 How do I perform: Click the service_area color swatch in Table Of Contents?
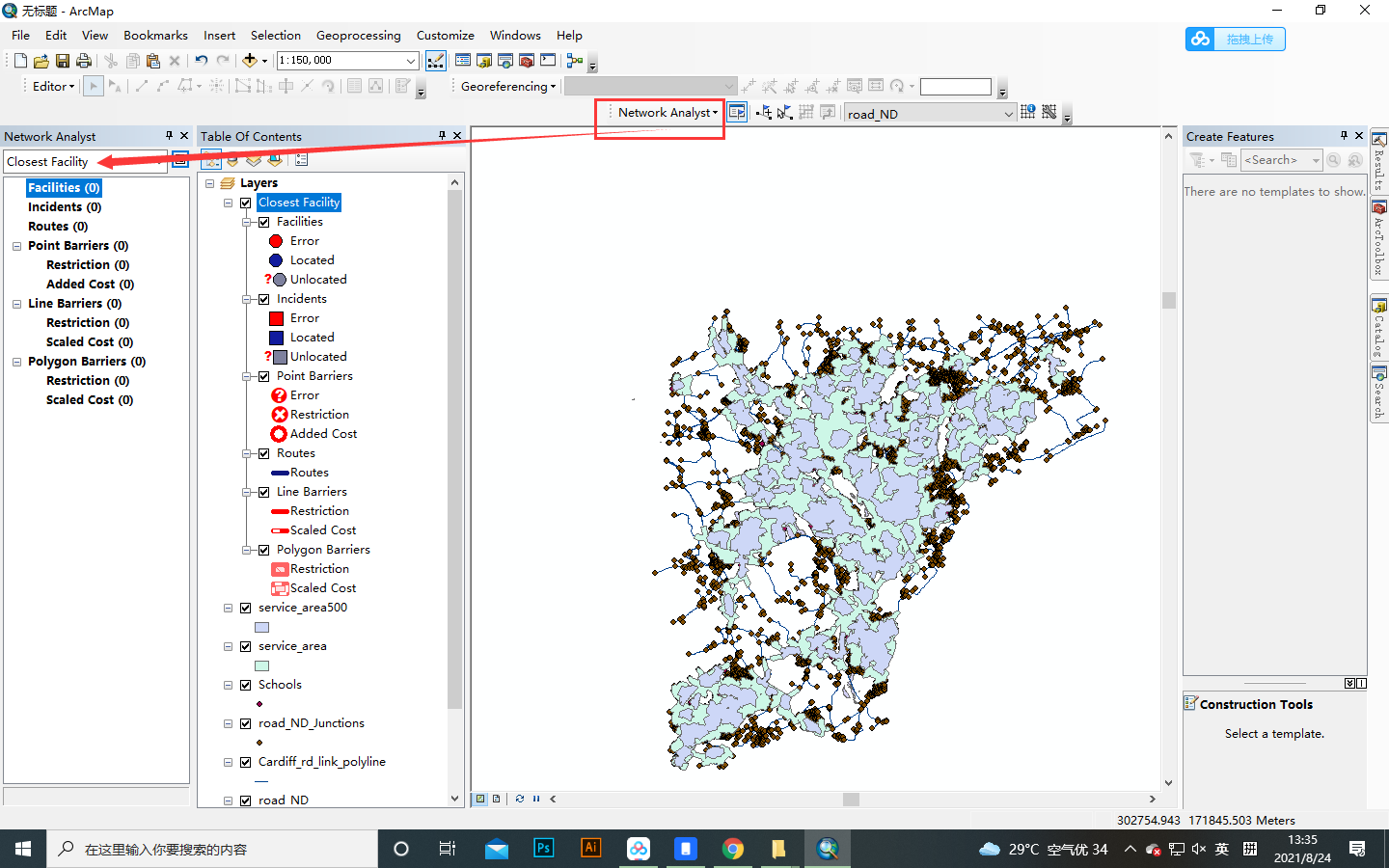click(261, 665)
